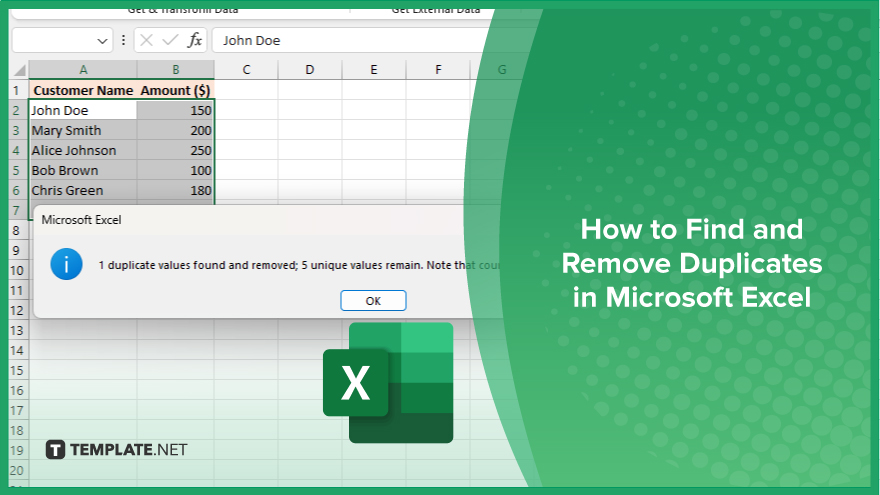Select row 15 header
This screenshot has height=495, width=880.
(x=17, y=370)
